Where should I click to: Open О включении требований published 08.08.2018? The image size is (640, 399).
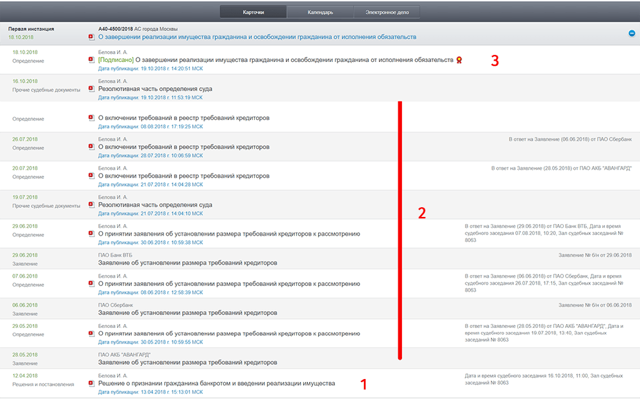pyautogui.click(x=184, y=118)
